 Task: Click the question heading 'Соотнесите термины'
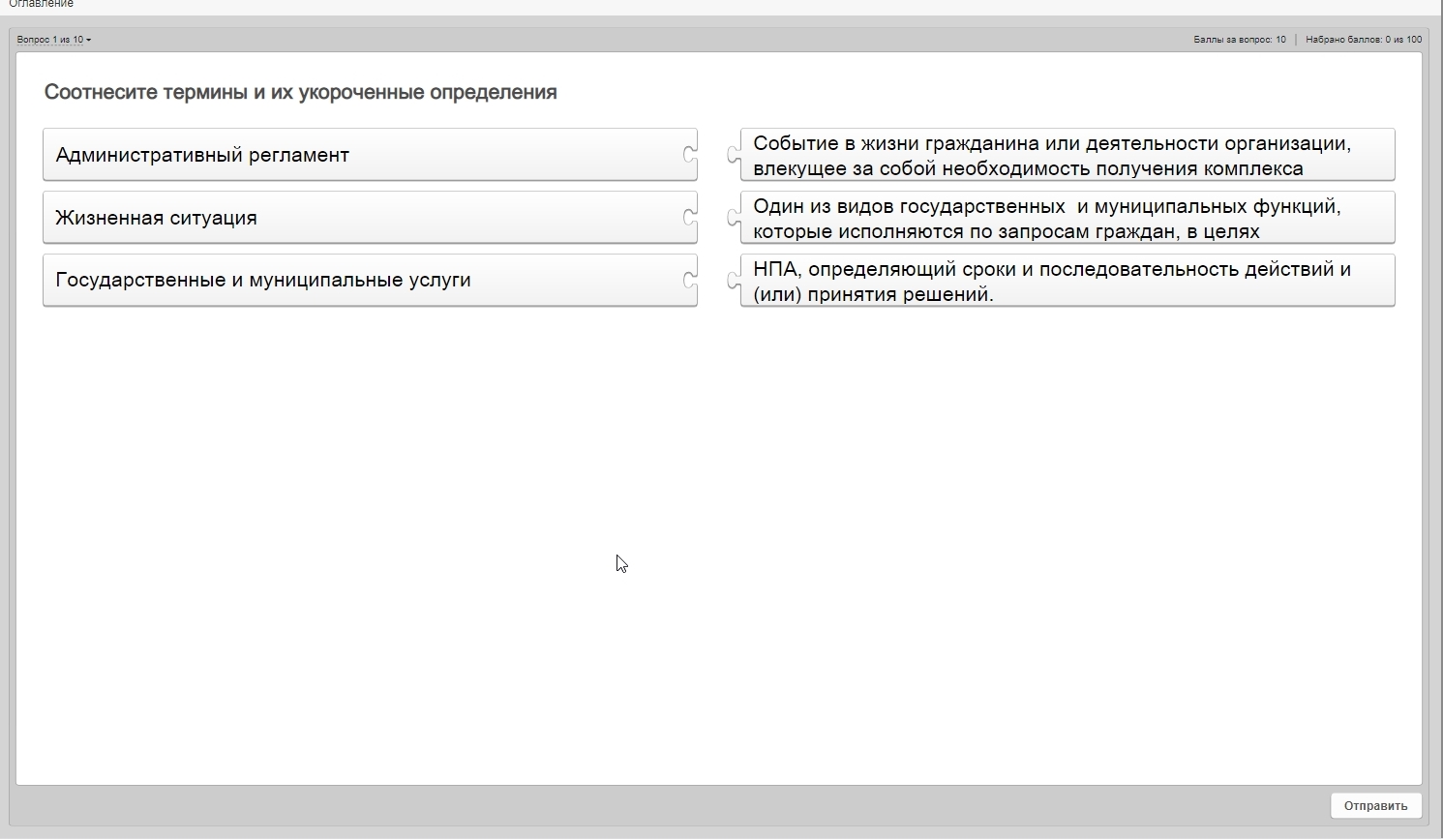tap(301, 92)
